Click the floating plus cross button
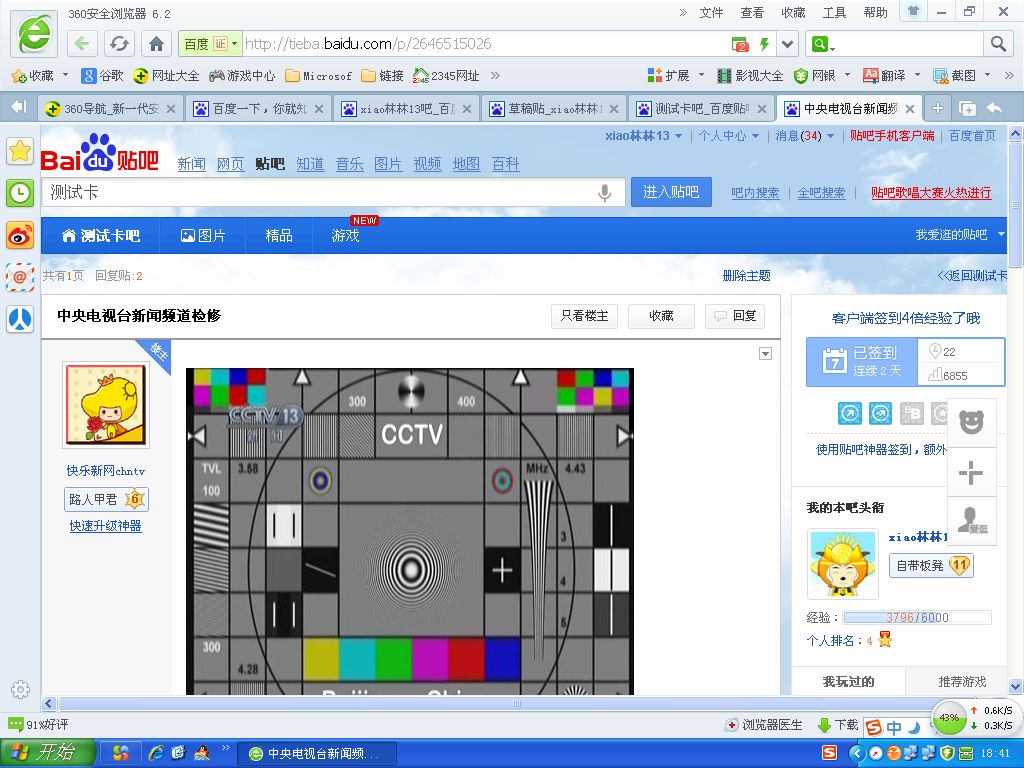 pos(972,472)
